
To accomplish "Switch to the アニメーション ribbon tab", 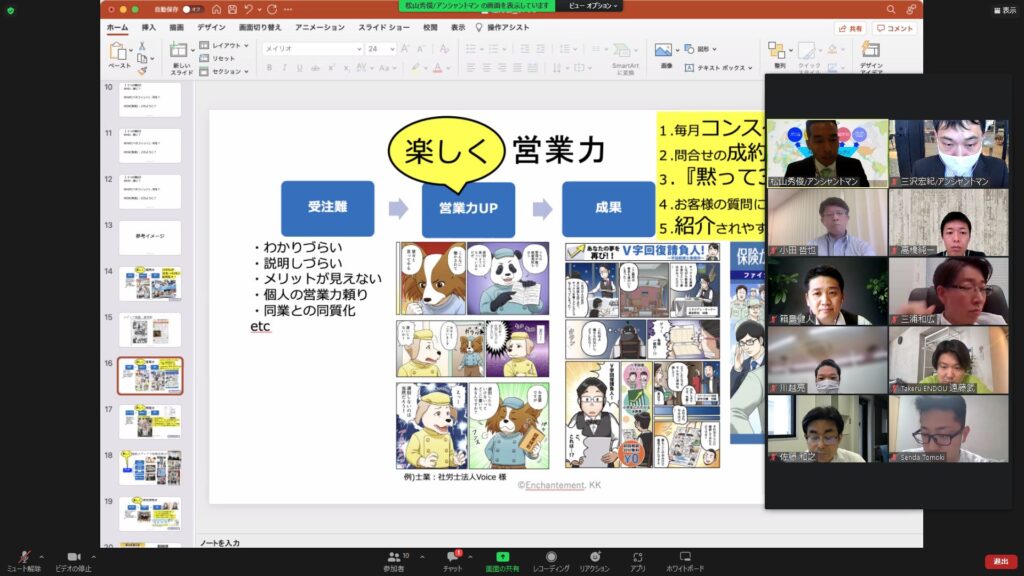I will point(320,27).
